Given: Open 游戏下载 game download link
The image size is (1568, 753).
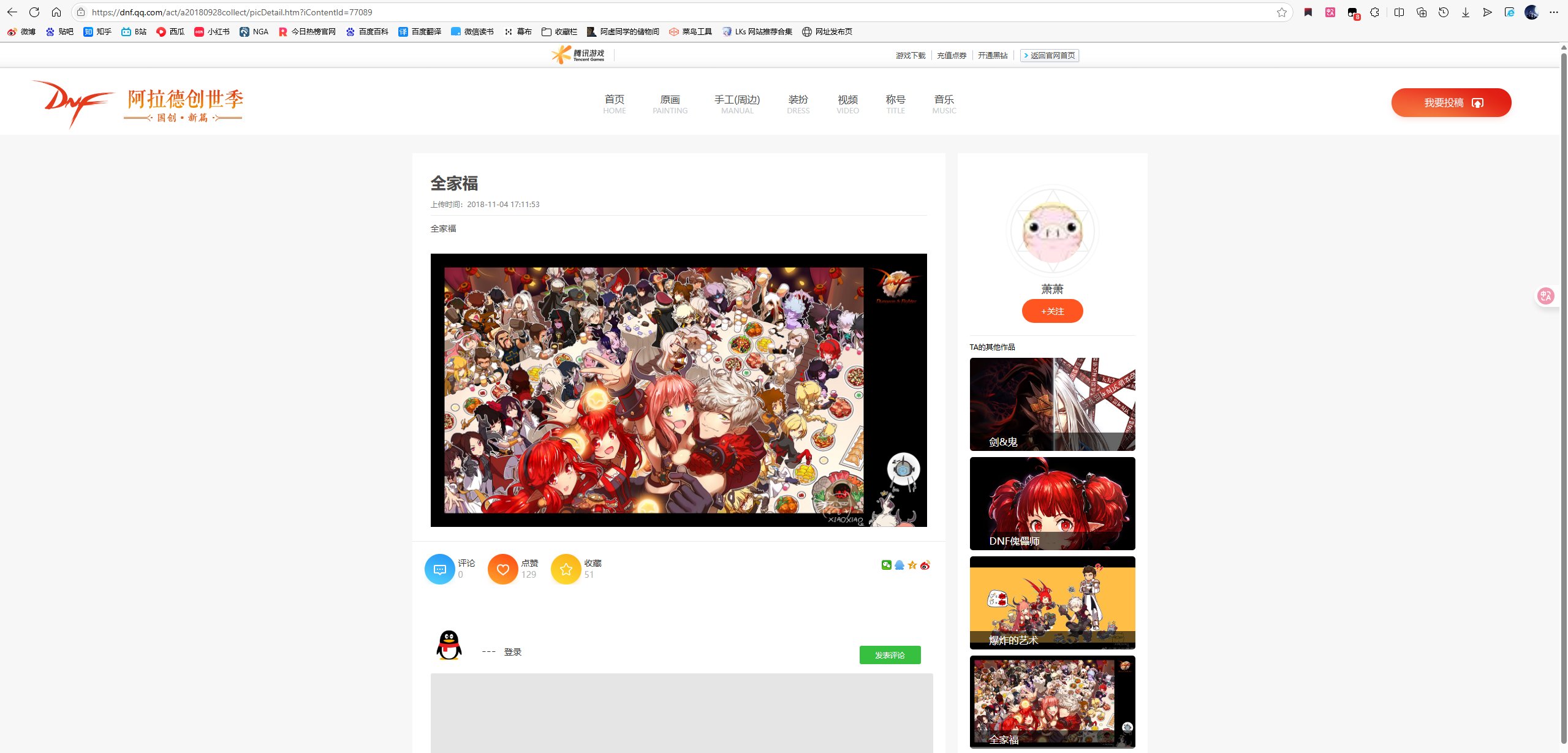Looking at the screenshot, I should [x=911, y=56].
